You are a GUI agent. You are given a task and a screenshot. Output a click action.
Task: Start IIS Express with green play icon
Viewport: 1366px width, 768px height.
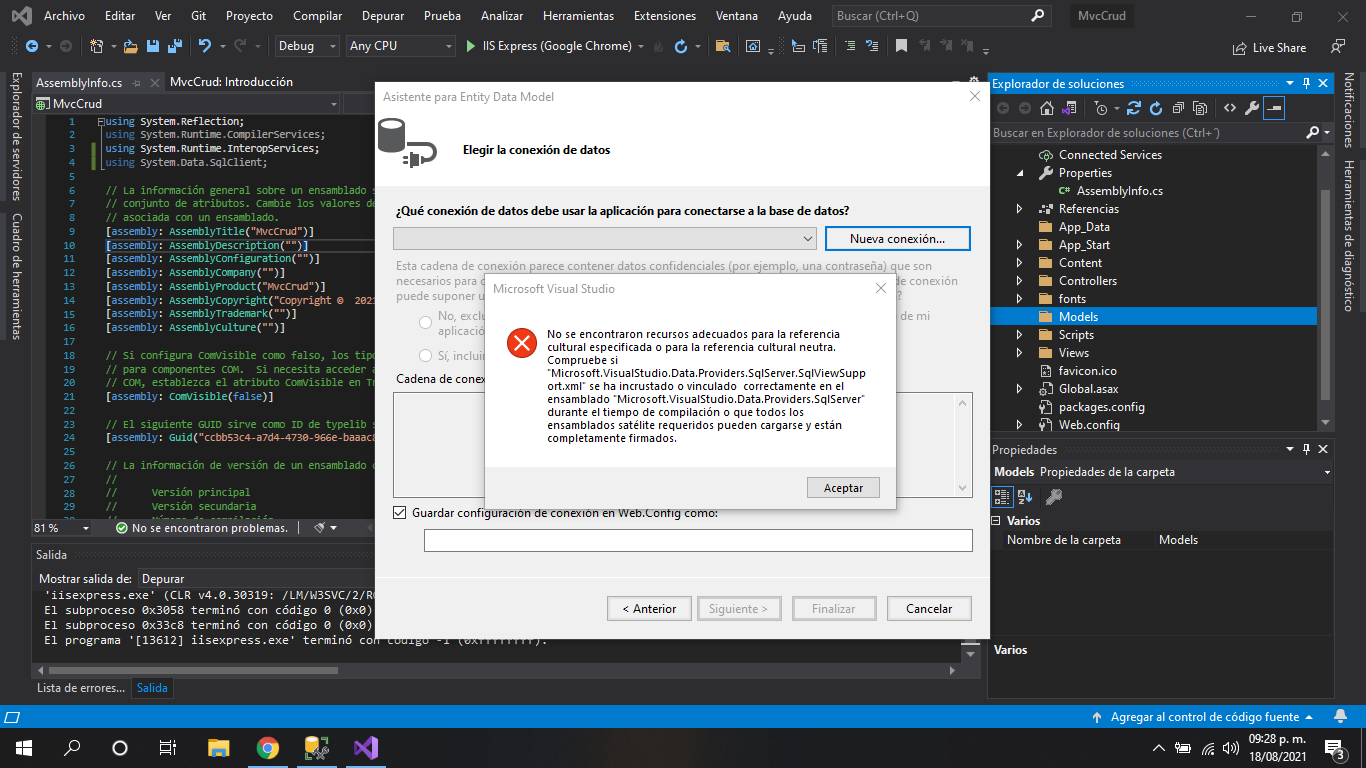pyautogui.click(x=471, y=46)
